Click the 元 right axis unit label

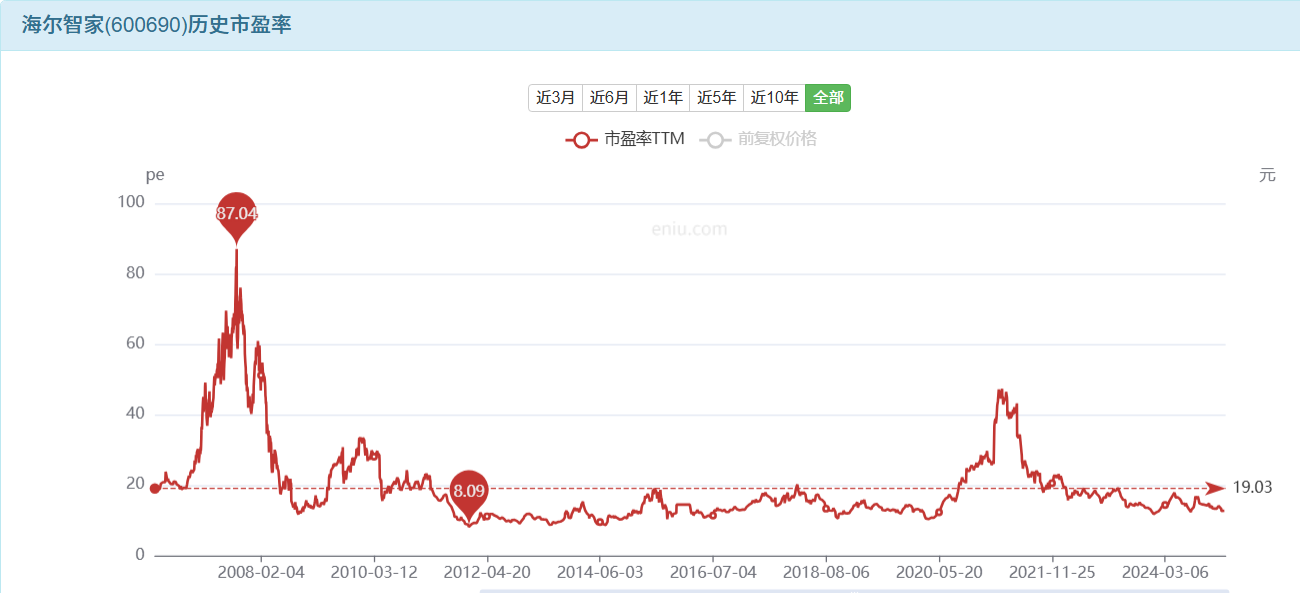pyautogui.click(x=1267, y=175)
